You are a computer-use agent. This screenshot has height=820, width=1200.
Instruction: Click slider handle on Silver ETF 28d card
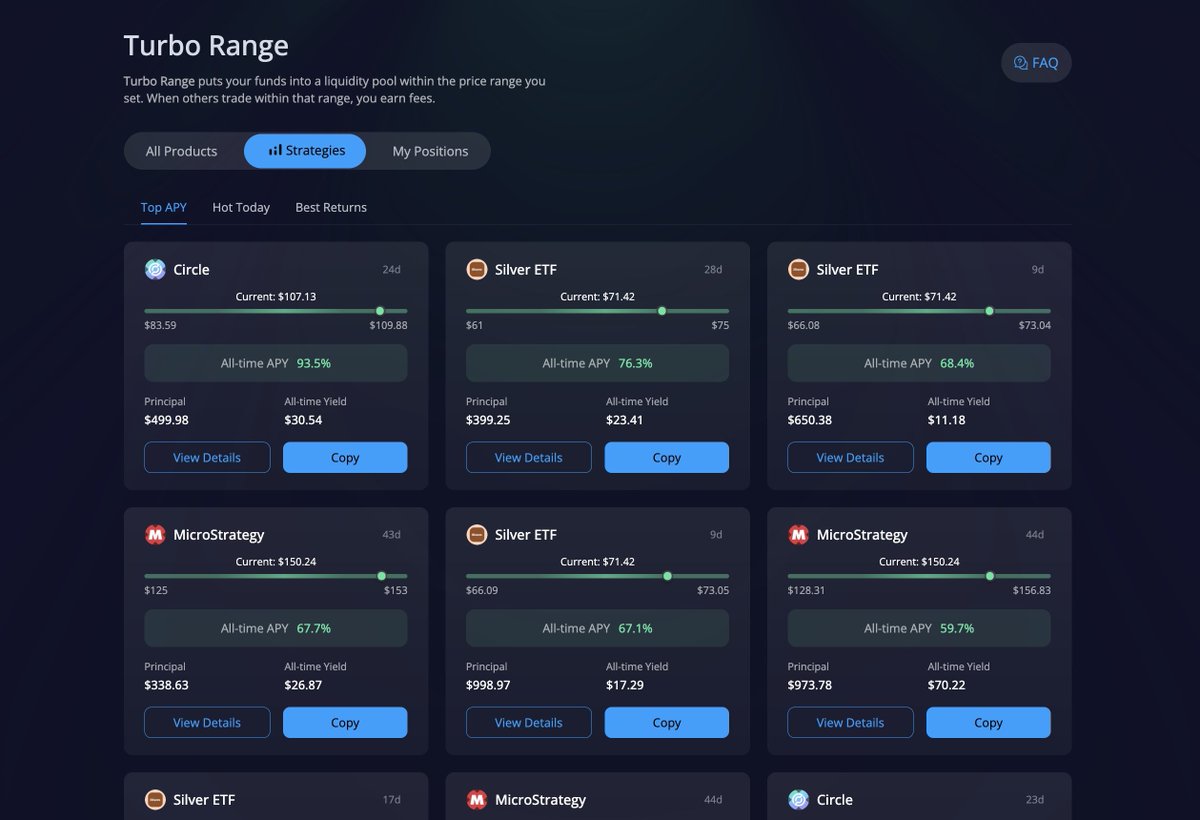[662, 311]
